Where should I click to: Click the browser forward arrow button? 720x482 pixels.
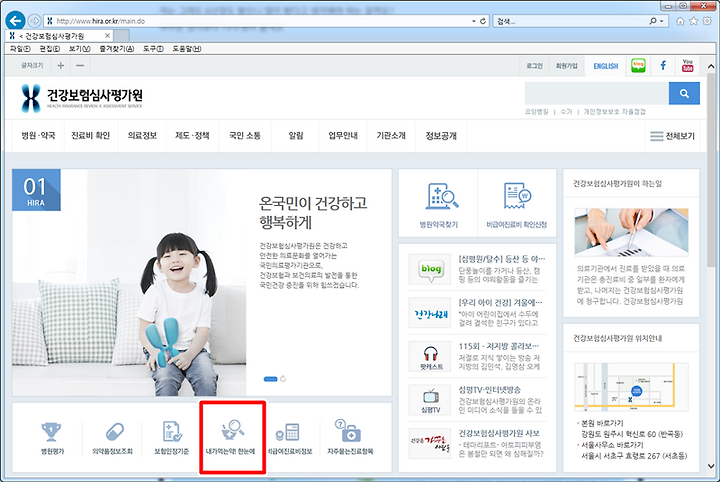pyautogui.click(x=34, y=21)
